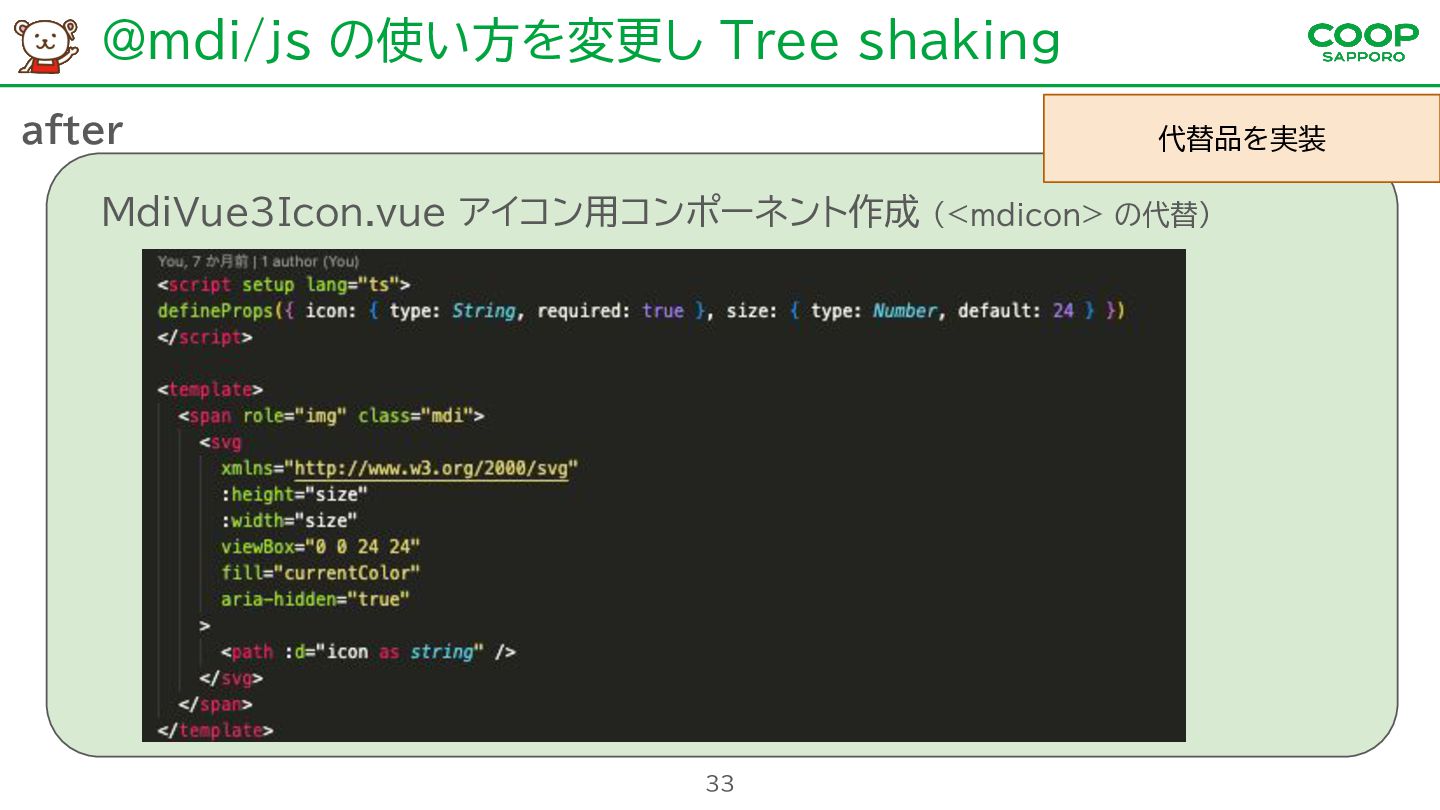This screenshot has width=1440, height=810.
Task: Click the opening `<svg` tag line
Action: click(221, 442)
